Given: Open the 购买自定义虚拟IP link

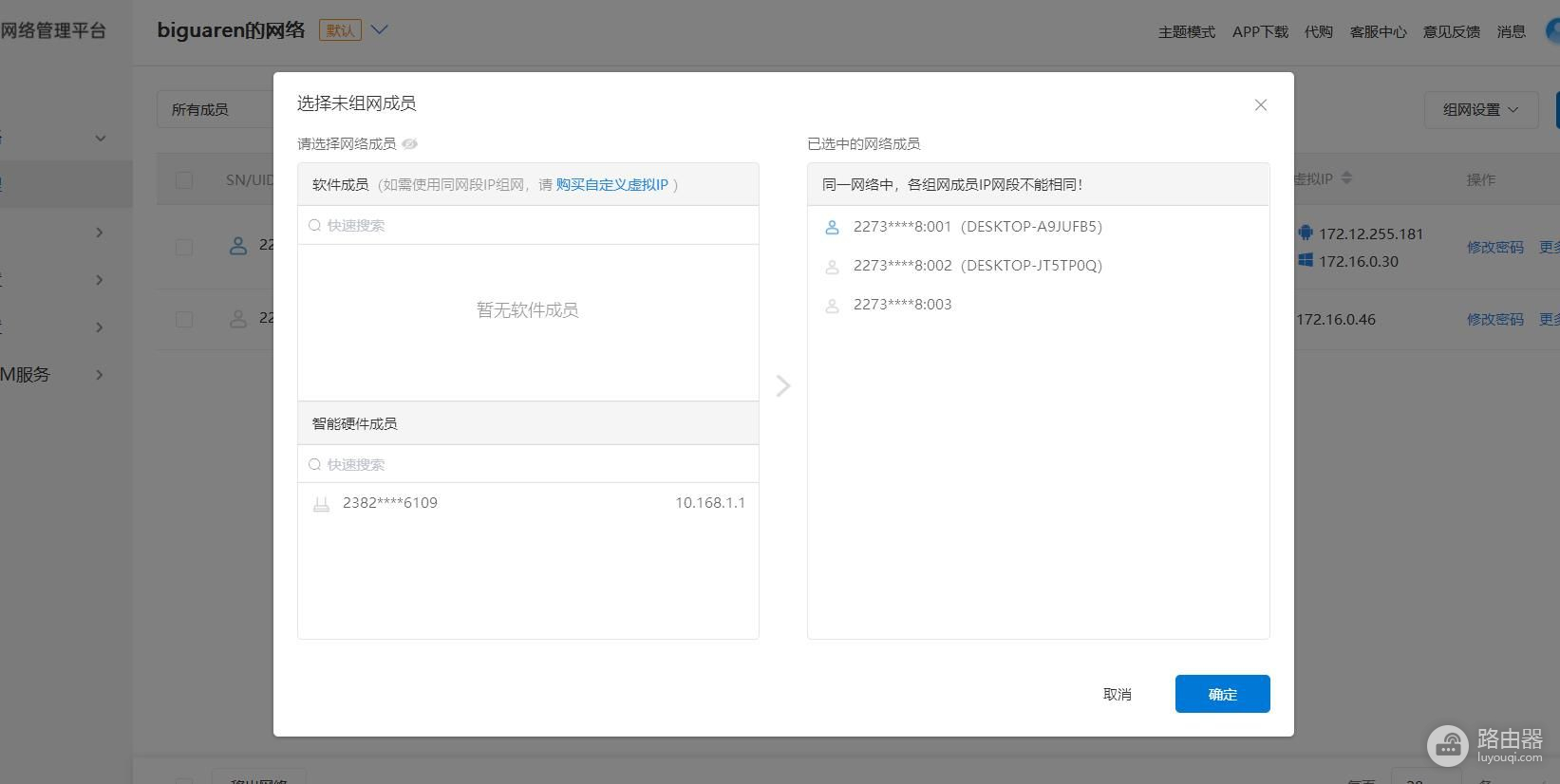Looking at the screenshot, I should (x=612, y=185).
